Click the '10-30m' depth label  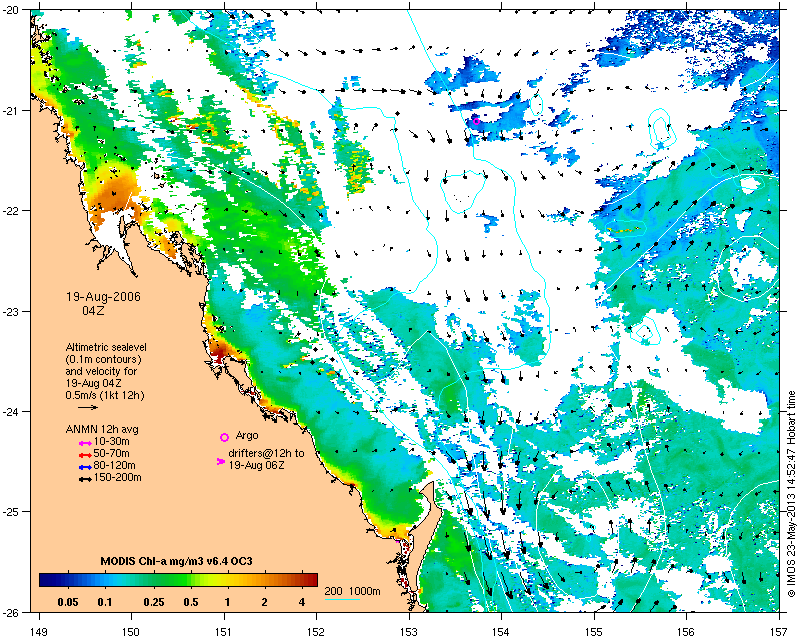[111, 441]
